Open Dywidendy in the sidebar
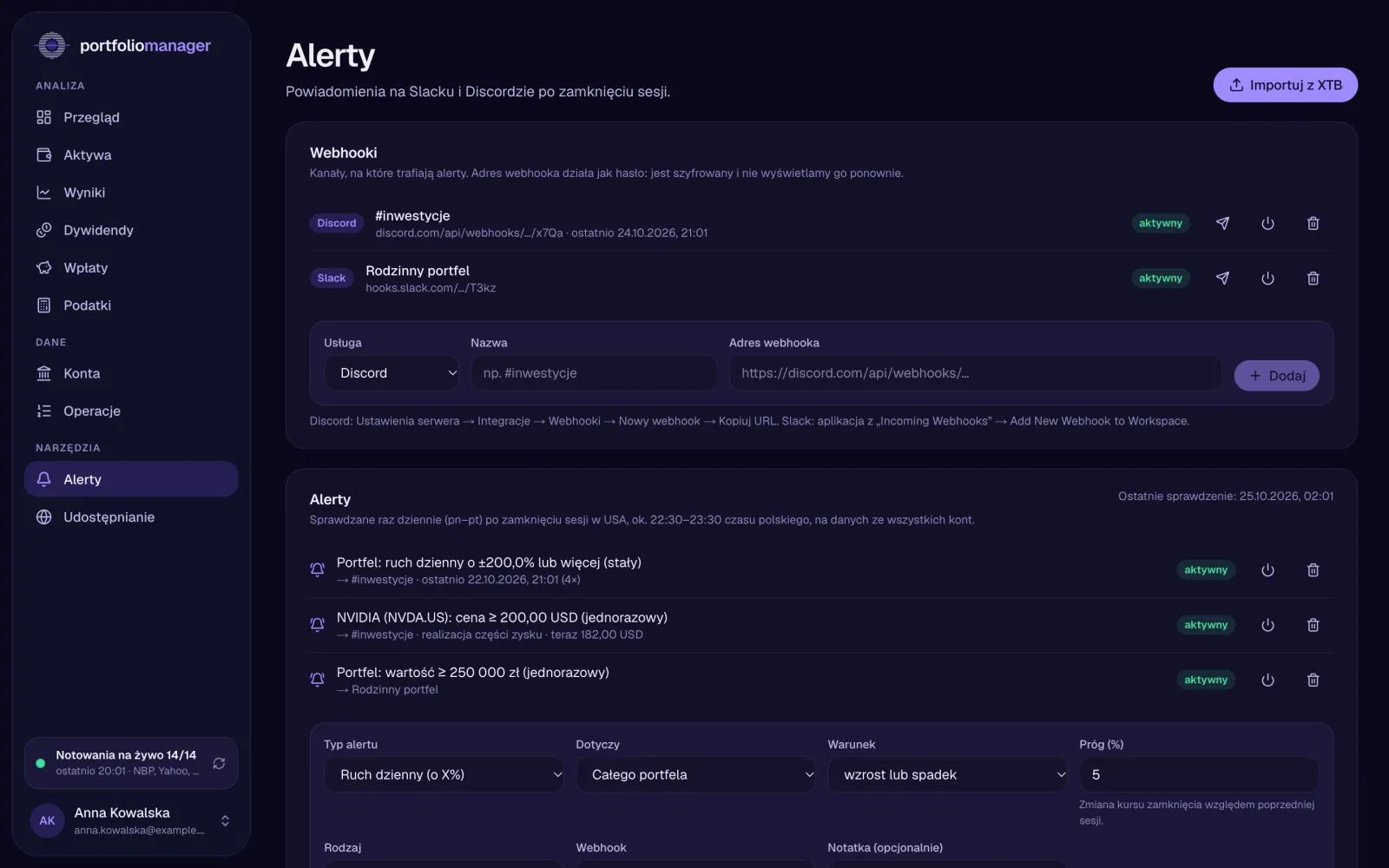The height and width of the screenshot is (868, 1389). pos(131,230)
